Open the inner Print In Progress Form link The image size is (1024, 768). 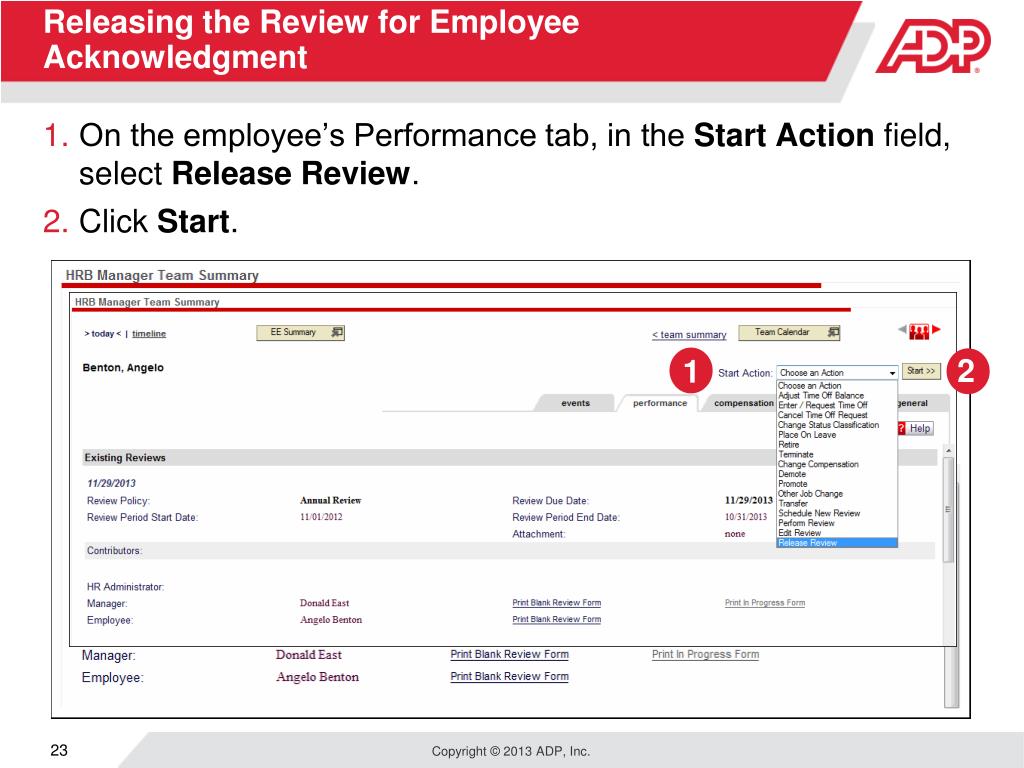pyautogui.click(x=765, y=603)
